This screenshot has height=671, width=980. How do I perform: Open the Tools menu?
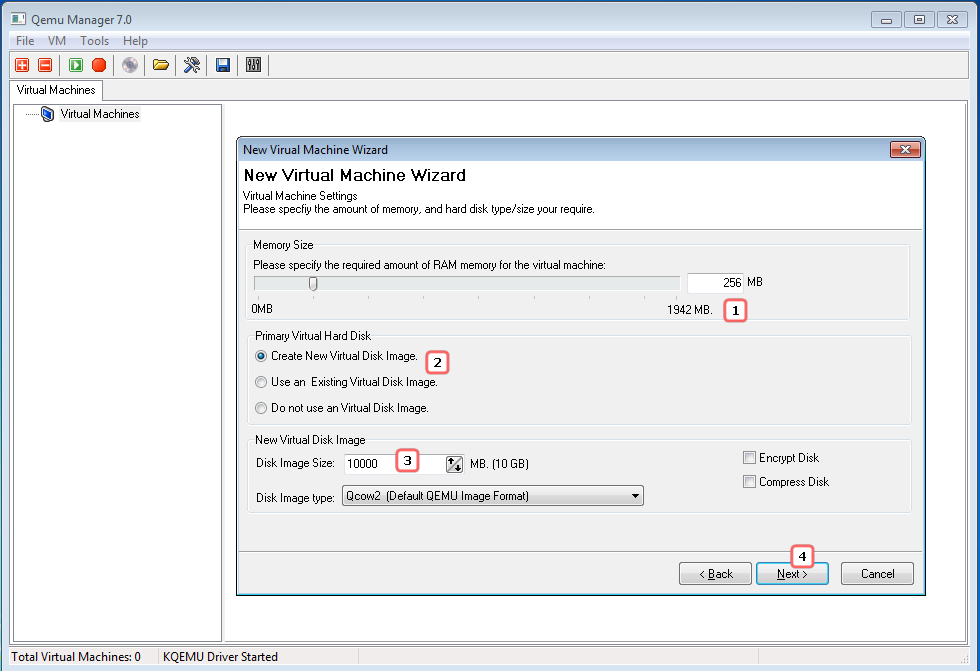pyautogui.click(x=94, y=41)
